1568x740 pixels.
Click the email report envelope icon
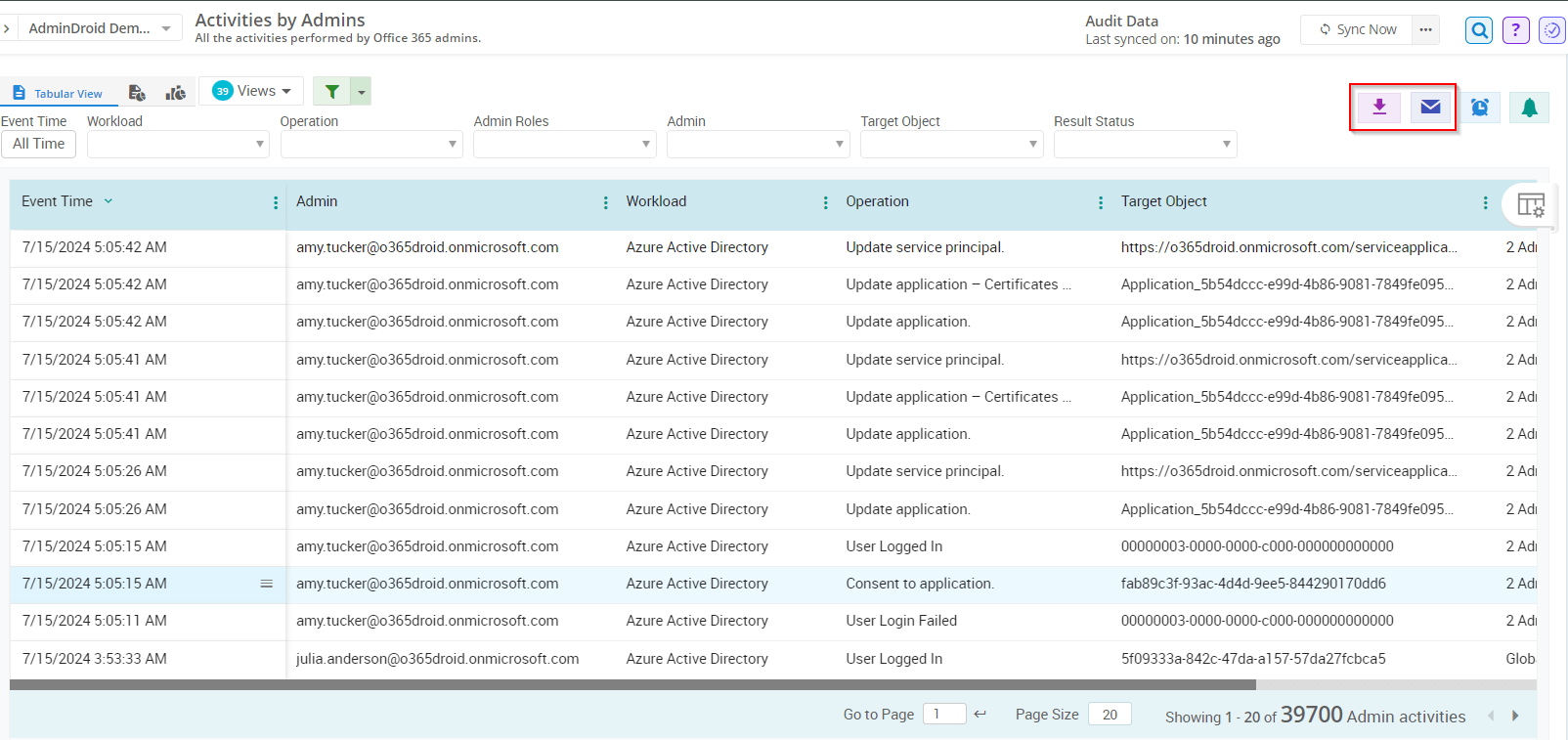click(1430, 107)
